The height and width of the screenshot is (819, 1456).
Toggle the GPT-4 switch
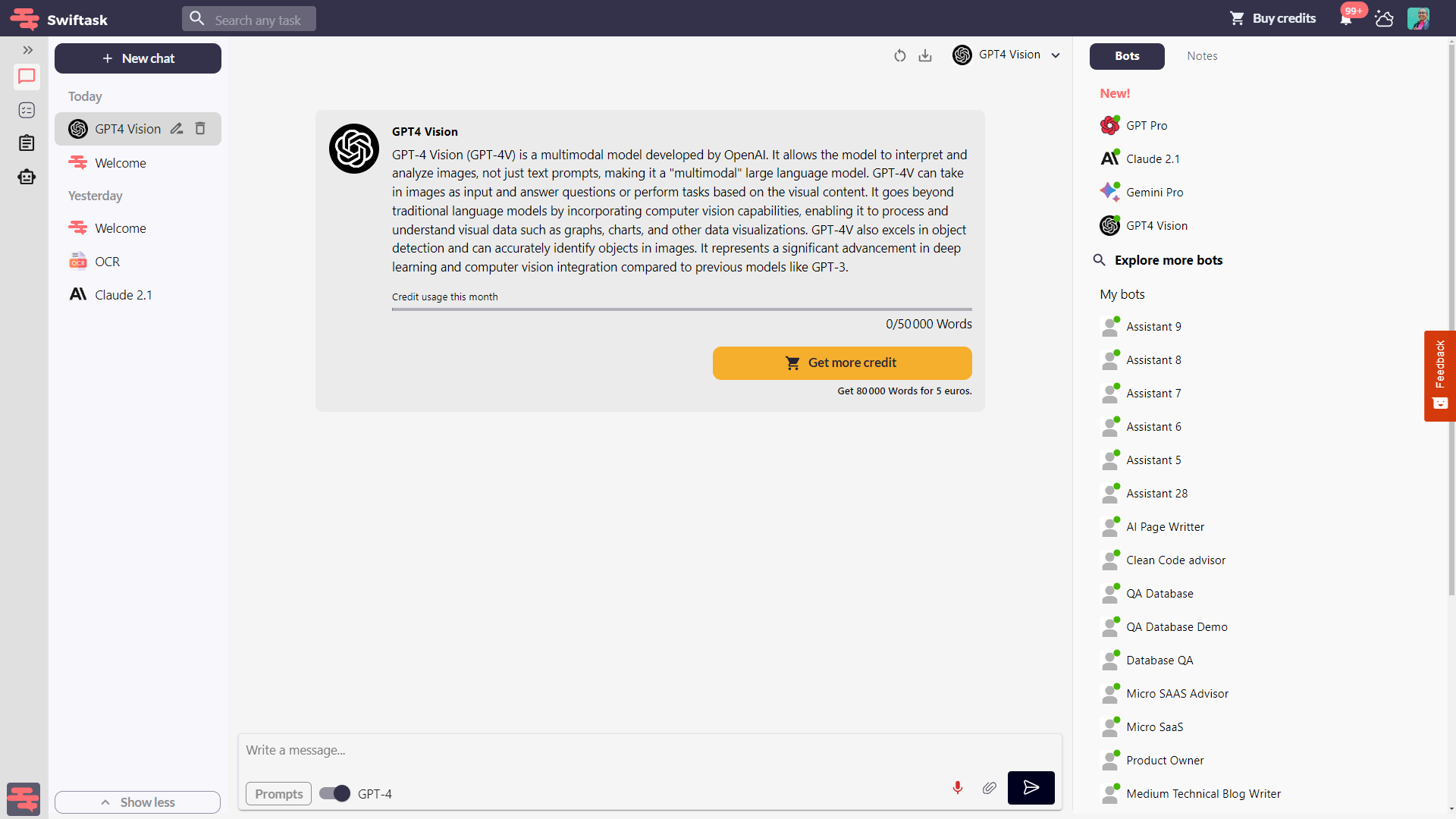334,793
